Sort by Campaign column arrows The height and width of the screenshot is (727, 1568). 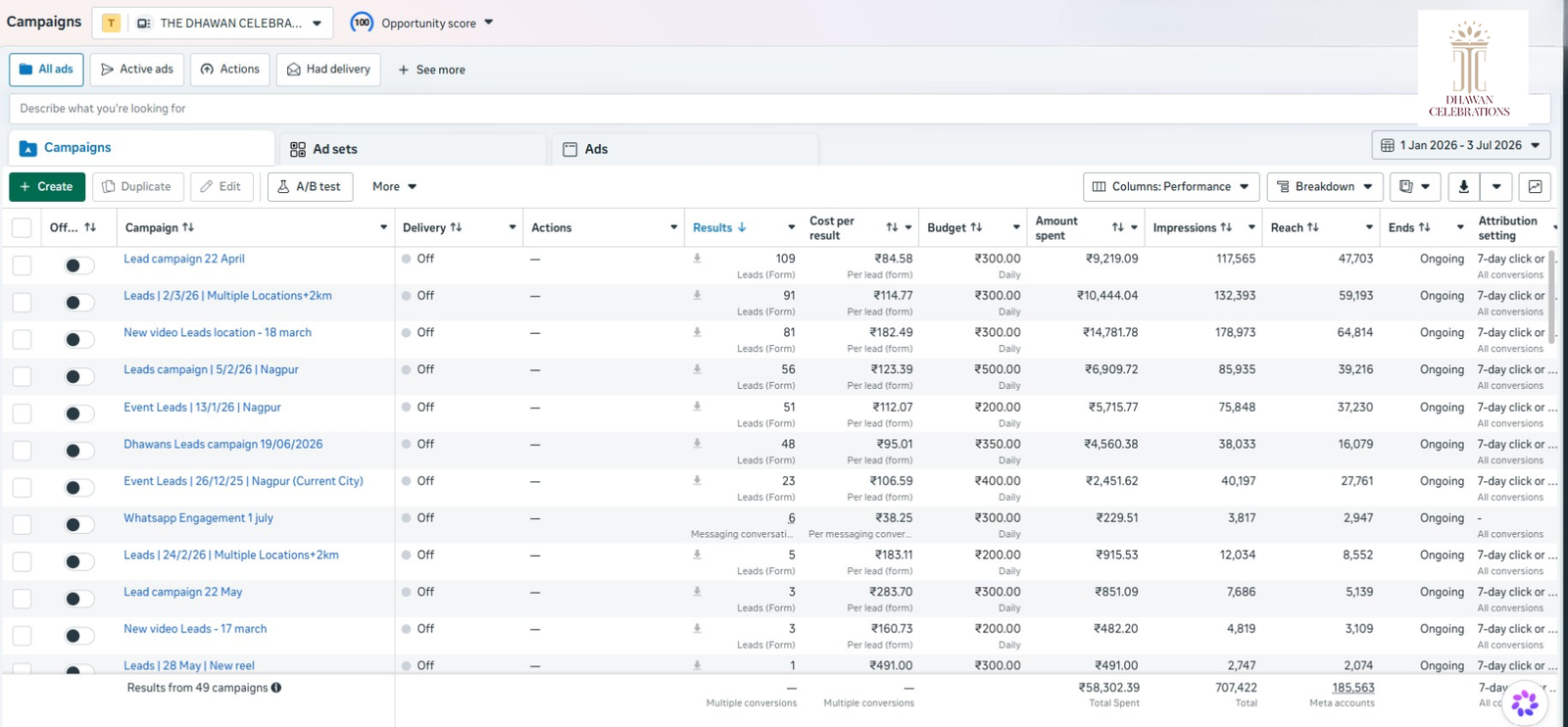pyautogui.click(x=188, y=227)
